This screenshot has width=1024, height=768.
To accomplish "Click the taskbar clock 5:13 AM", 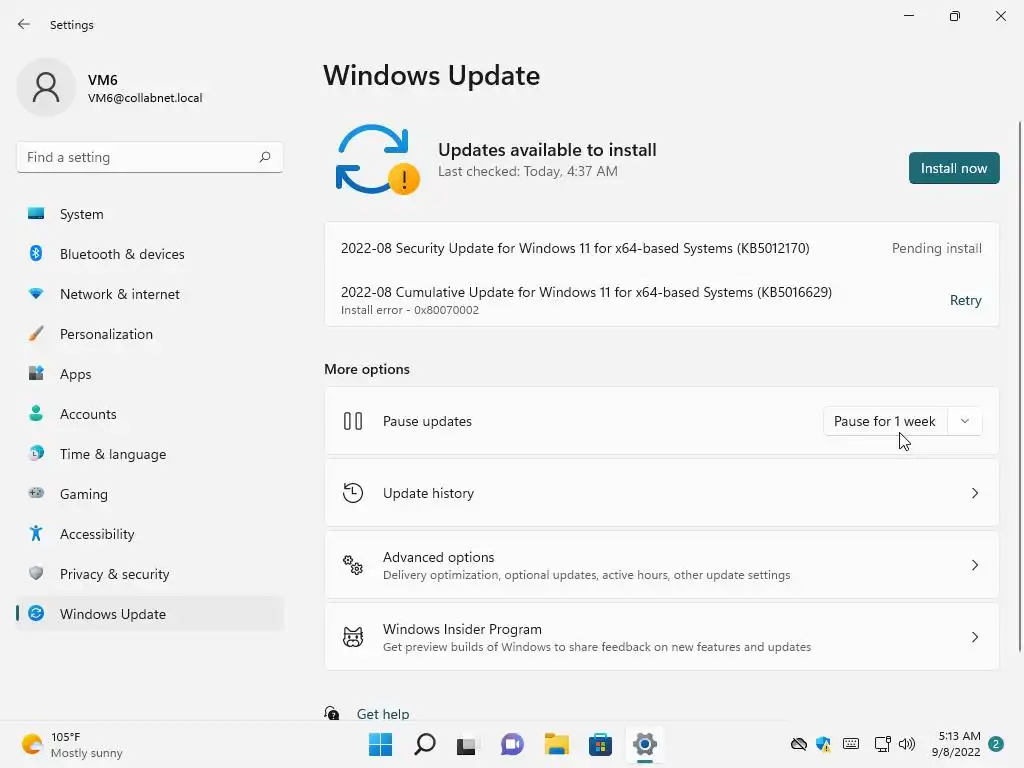I will (x=955, y=744).
